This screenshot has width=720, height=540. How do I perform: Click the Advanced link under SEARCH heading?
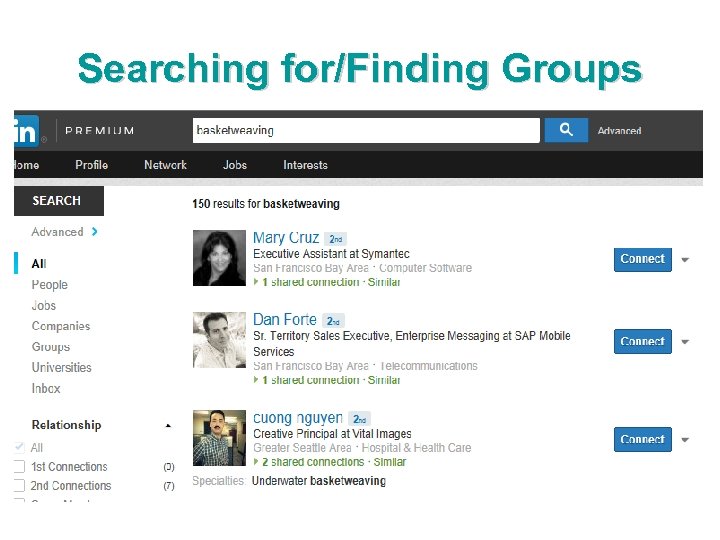[x=57, y=232]
